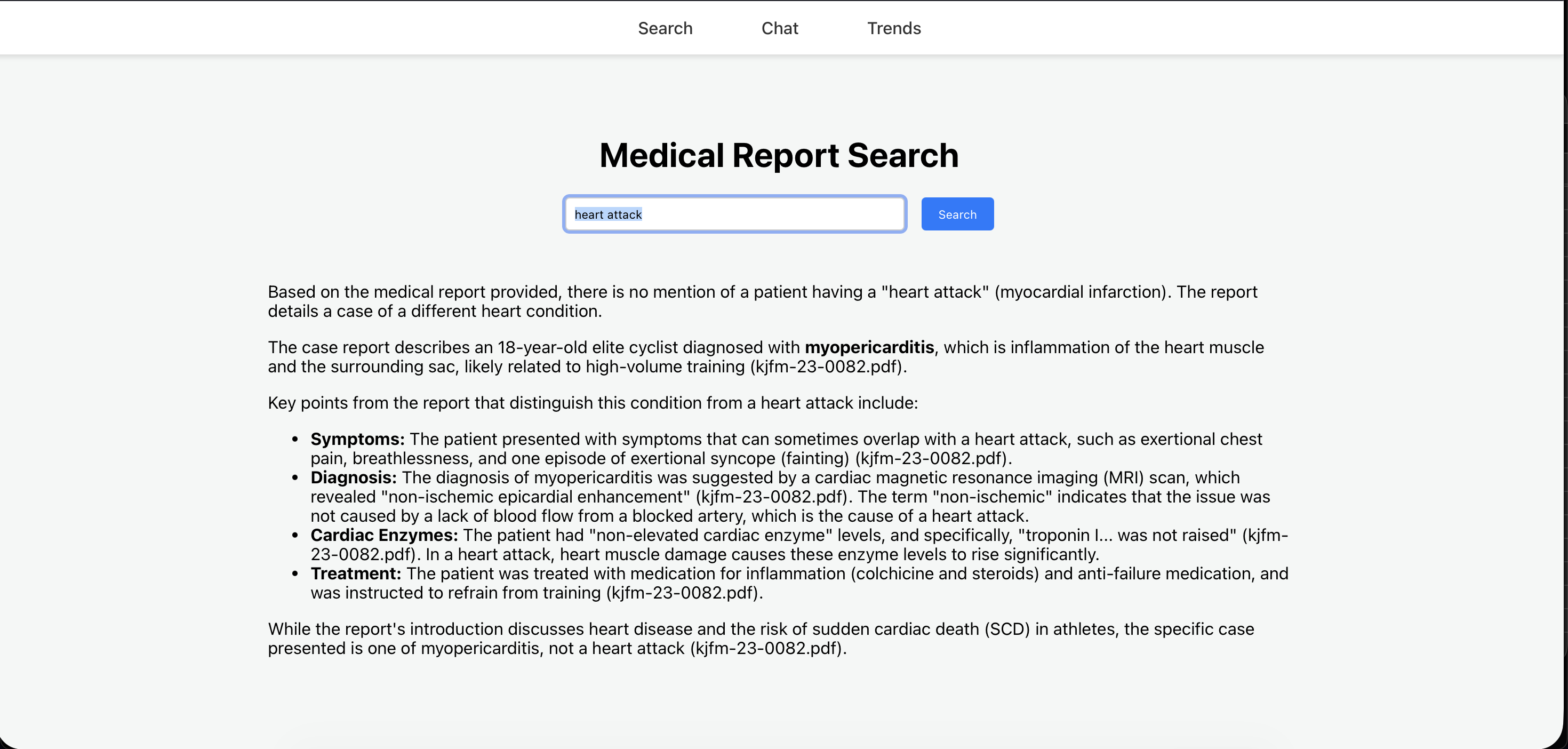1568x749 pixels.
Task: Click the bold Treatment: label
Action: [x=356, y=573]
